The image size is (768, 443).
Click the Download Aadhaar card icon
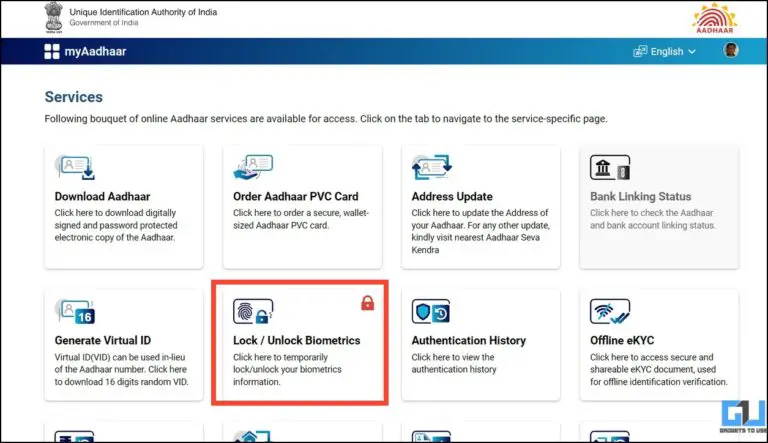pos(75,167)
